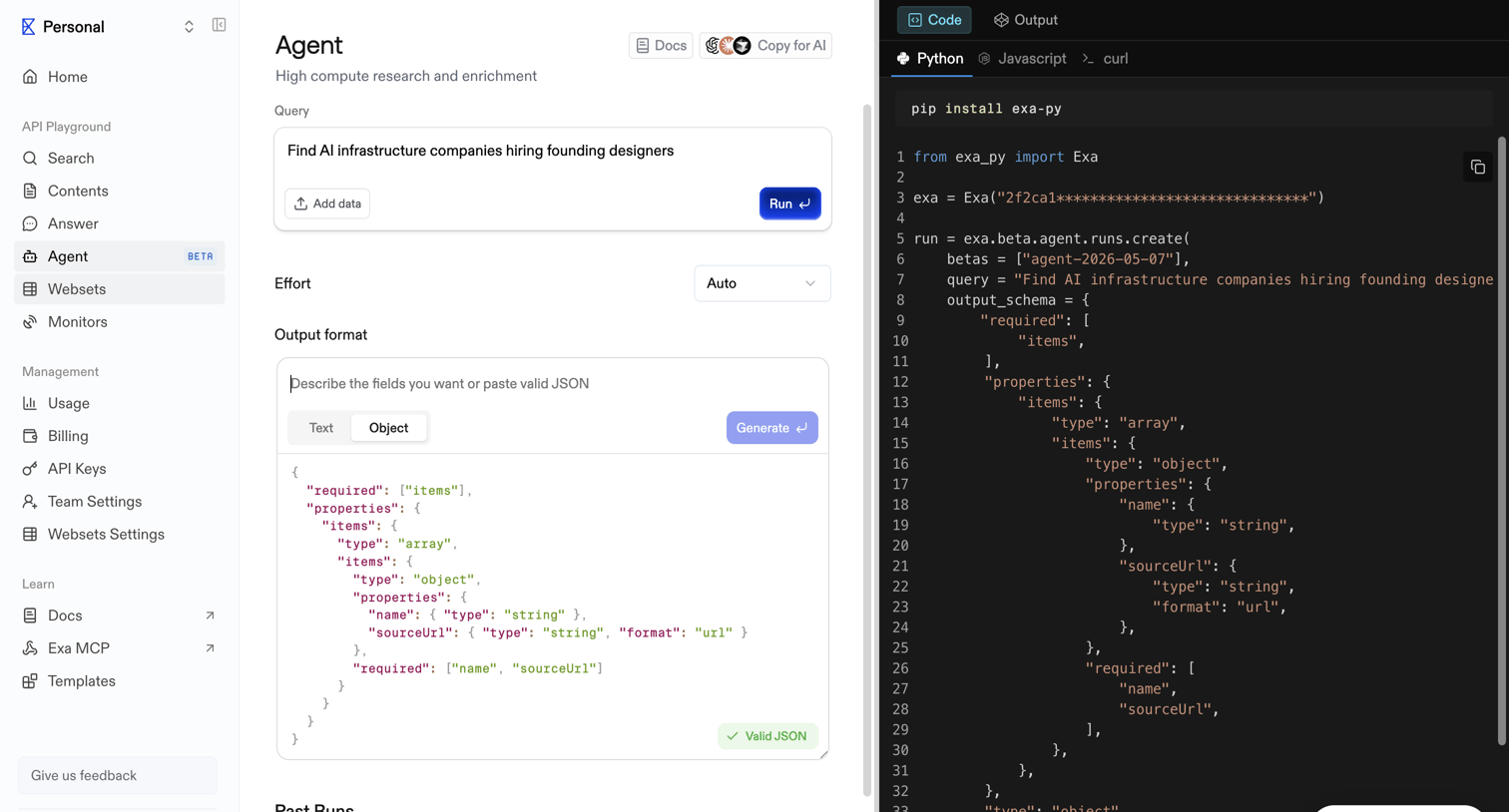Image resolution: width=1509 pixels, height=812 pixels.
Task: Click the Exa MCP icon in sidebar
Action: click(30, 648)
